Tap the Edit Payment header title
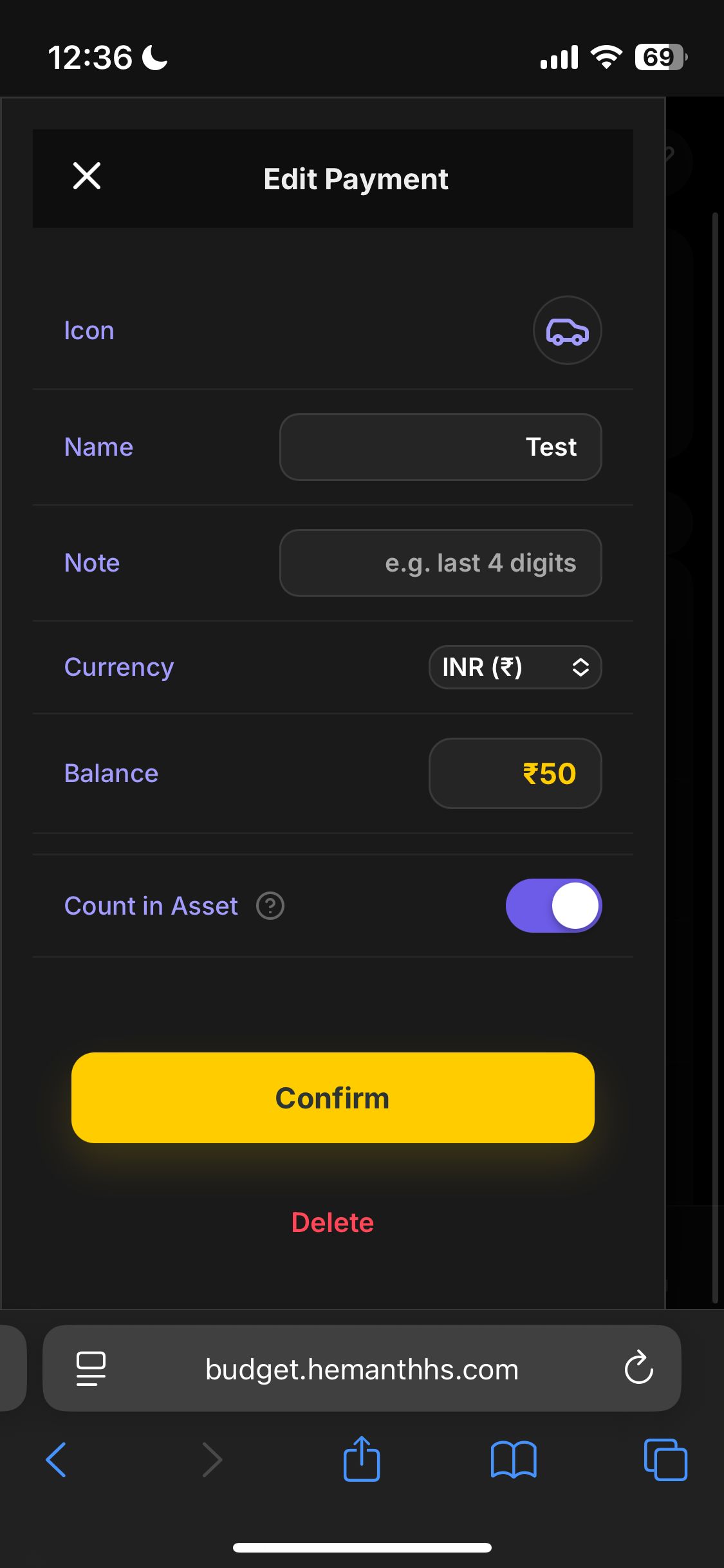724x1568 pixels. 356,179
